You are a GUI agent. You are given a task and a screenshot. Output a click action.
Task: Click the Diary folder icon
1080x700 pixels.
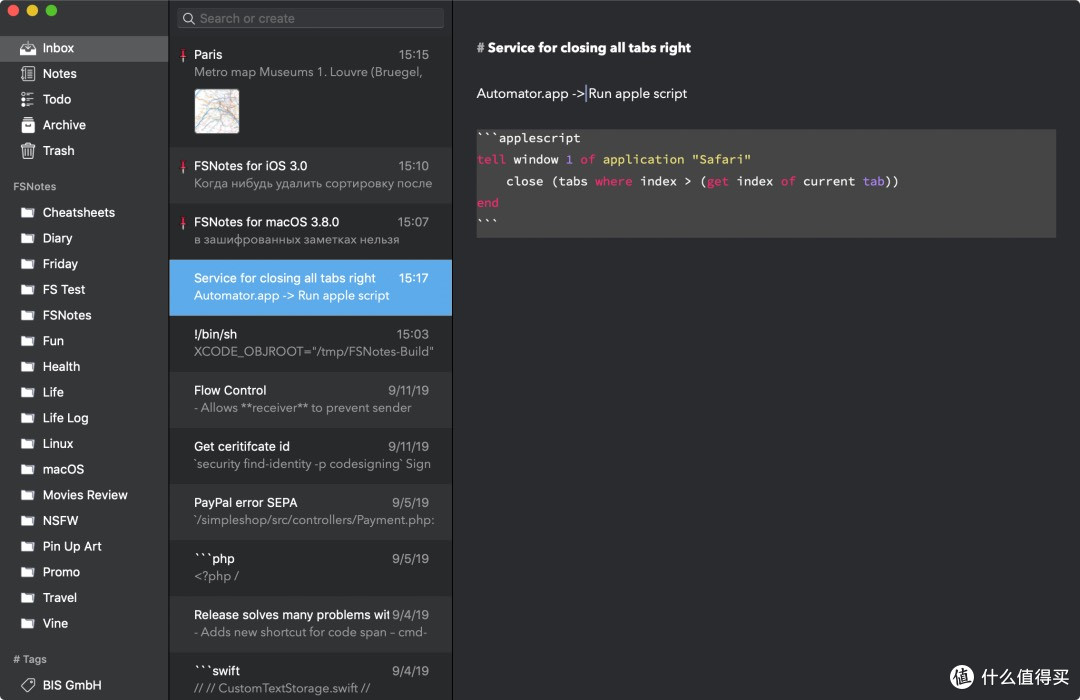28,238
